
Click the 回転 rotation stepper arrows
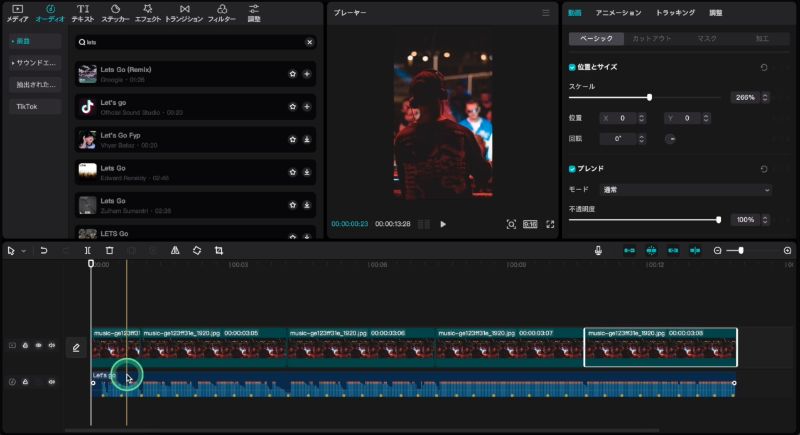[x=641, y=139]
